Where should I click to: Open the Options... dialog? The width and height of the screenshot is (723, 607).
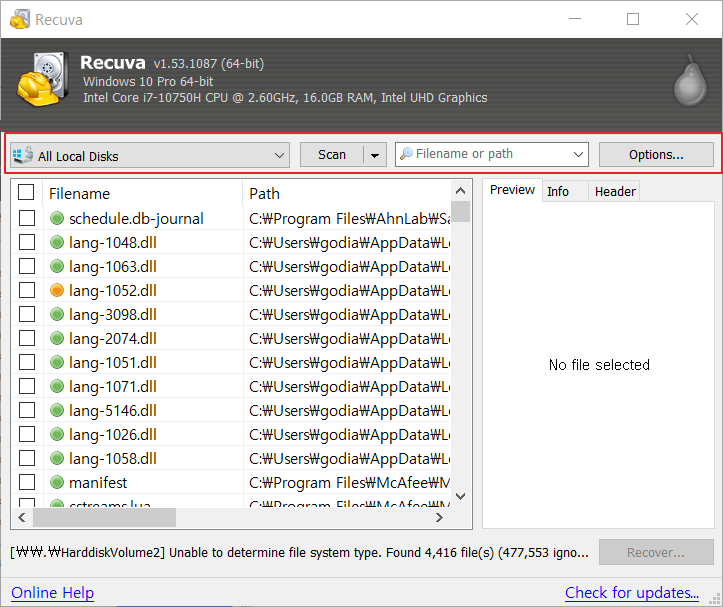point(656,155)
